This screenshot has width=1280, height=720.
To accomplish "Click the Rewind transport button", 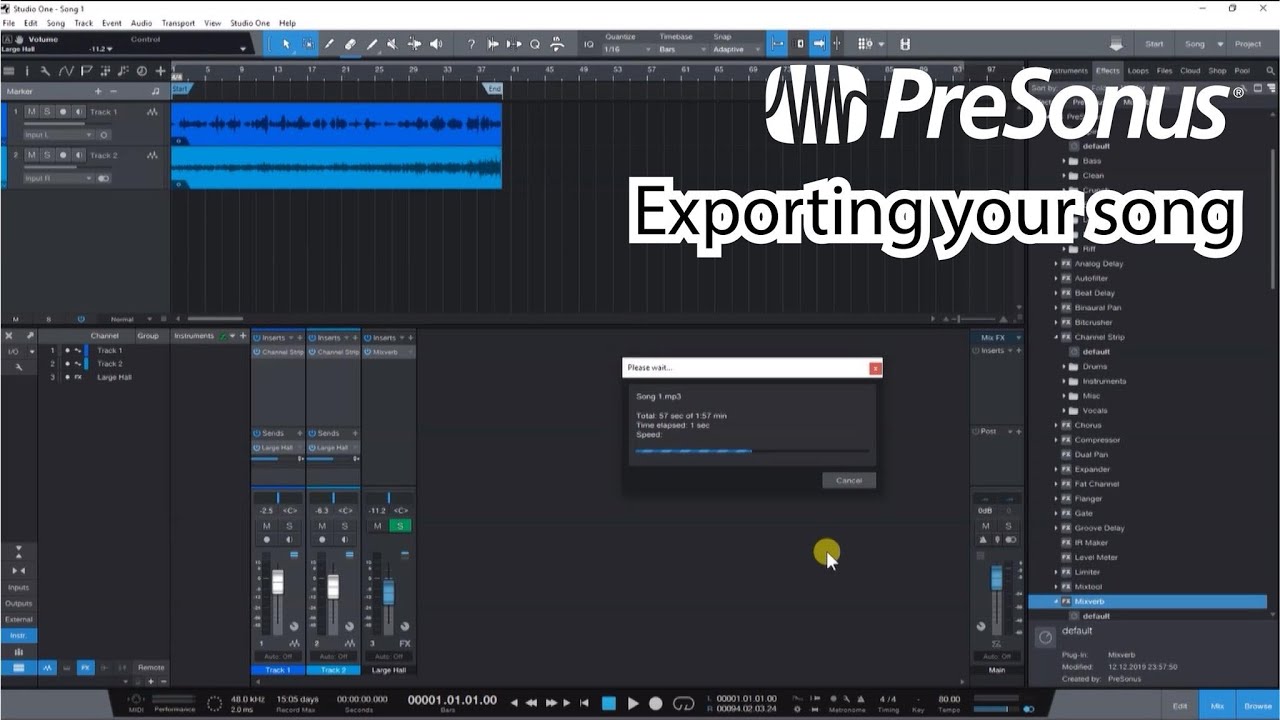I will [532, 703].
